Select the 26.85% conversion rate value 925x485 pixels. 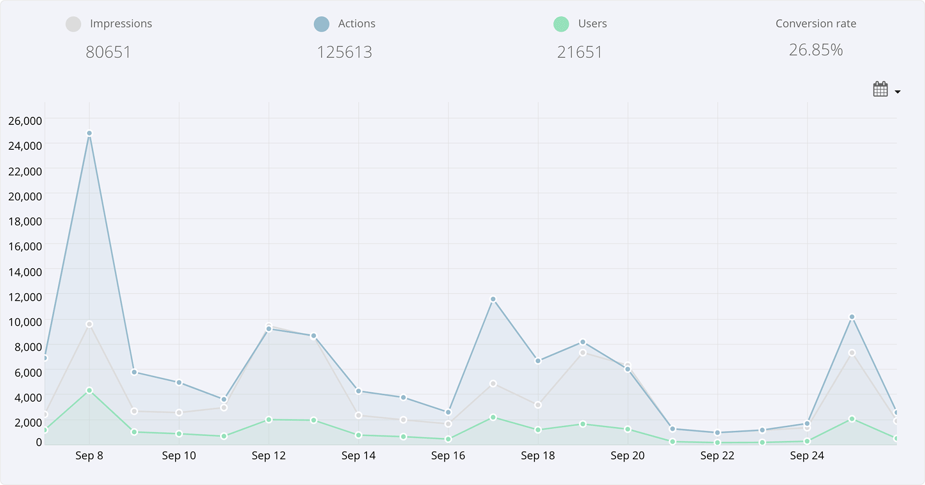click(x=816, y=50)
